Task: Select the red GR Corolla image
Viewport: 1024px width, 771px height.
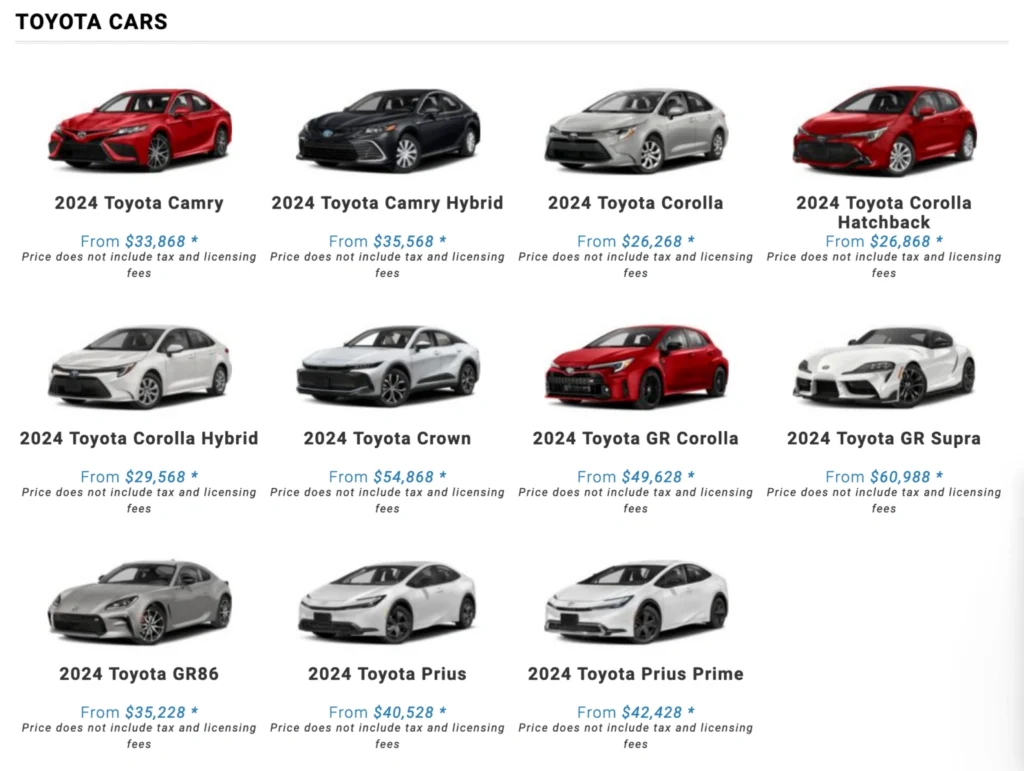Action: (x=636, y=366)
